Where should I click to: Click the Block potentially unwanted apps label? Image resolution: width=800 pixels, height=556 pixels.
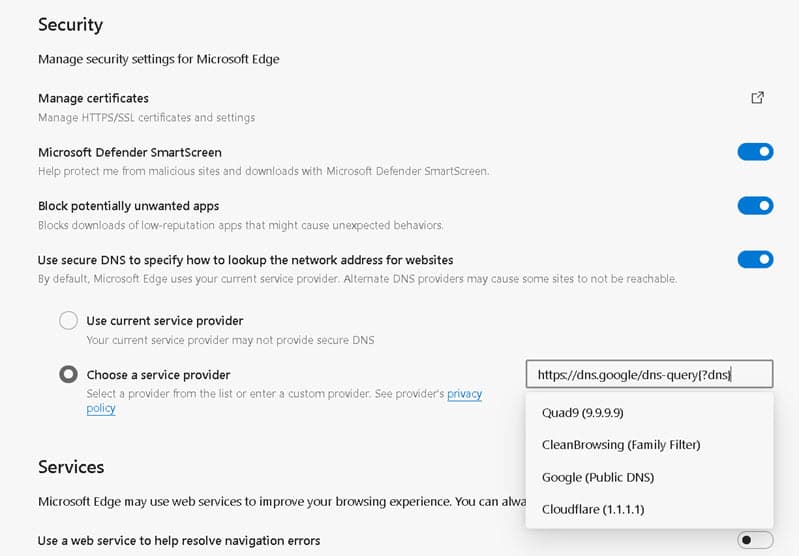pos(128,206)
